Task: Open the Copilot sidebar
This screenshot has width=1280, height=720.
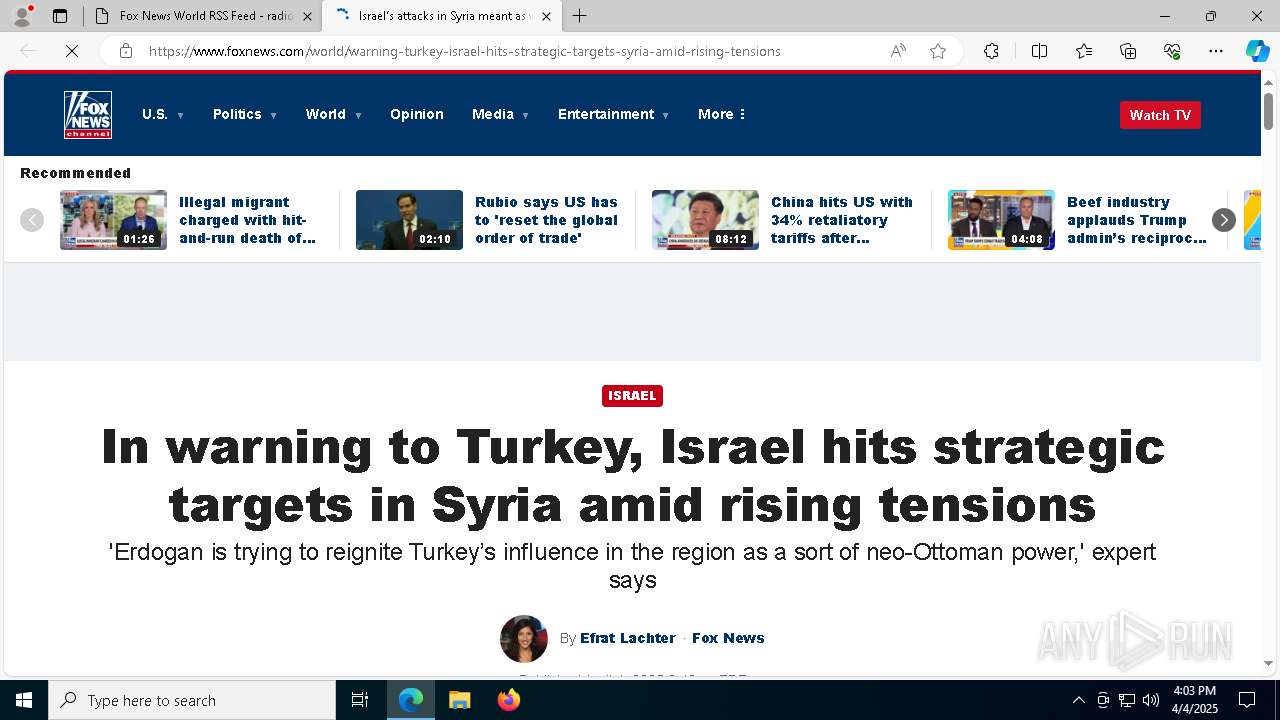Action: [1257, 51]
